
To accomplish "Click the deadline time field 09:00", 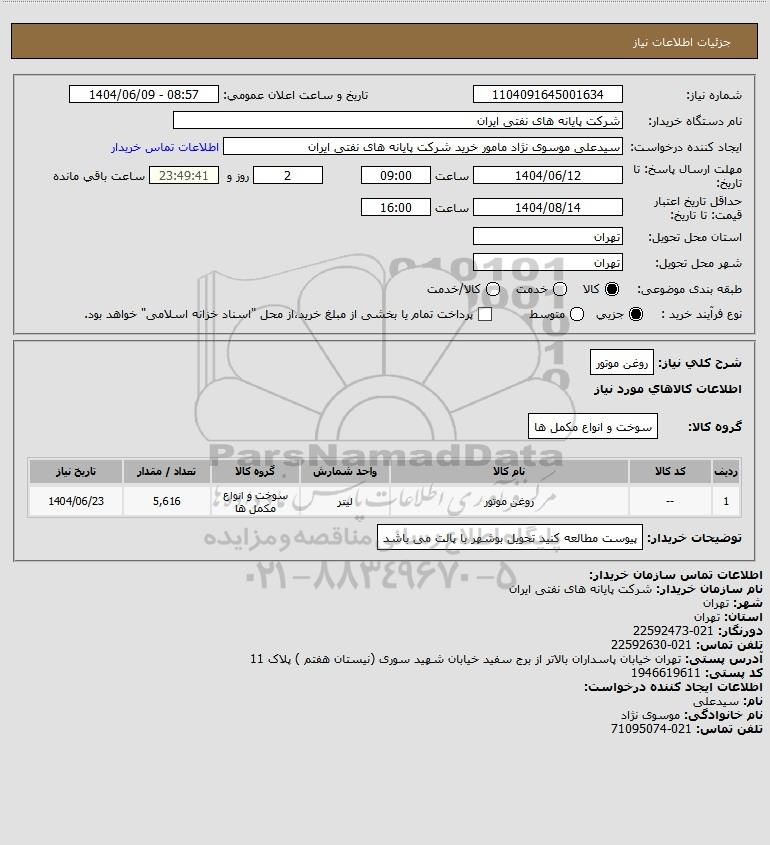I will click(x=396, y=176).
